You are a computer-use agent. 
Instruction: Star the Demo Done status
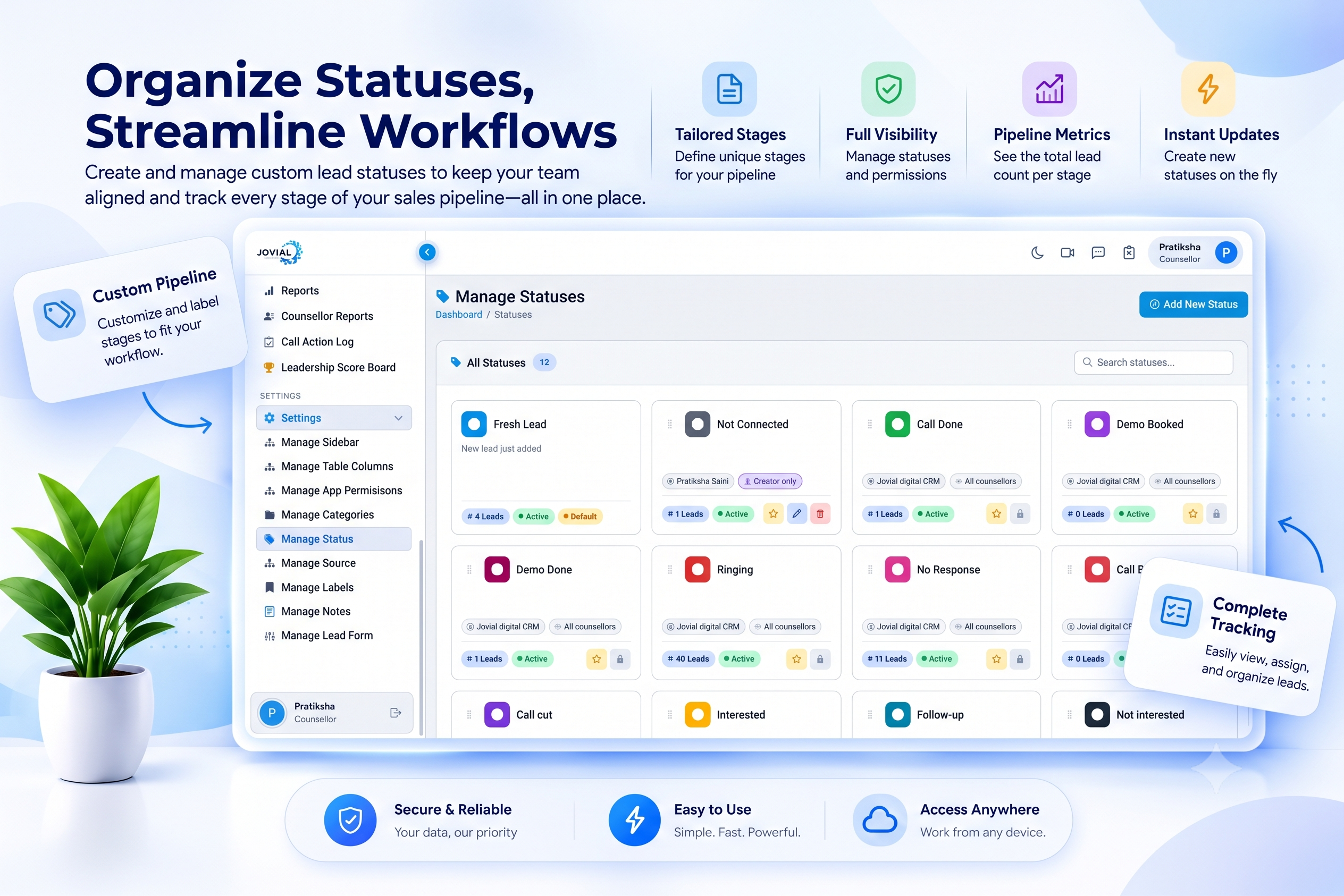(597, 659)
